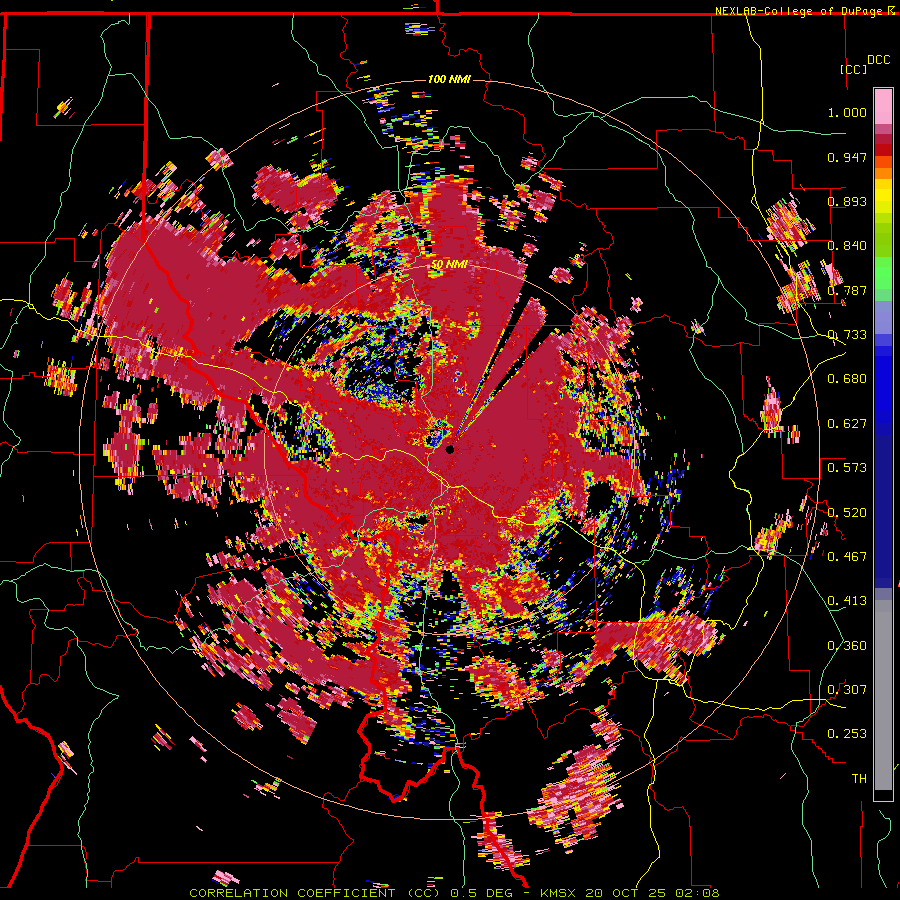This screenshot has height=900, width=900.
Task: Click the 0.573 scale value
Action: 847,468
